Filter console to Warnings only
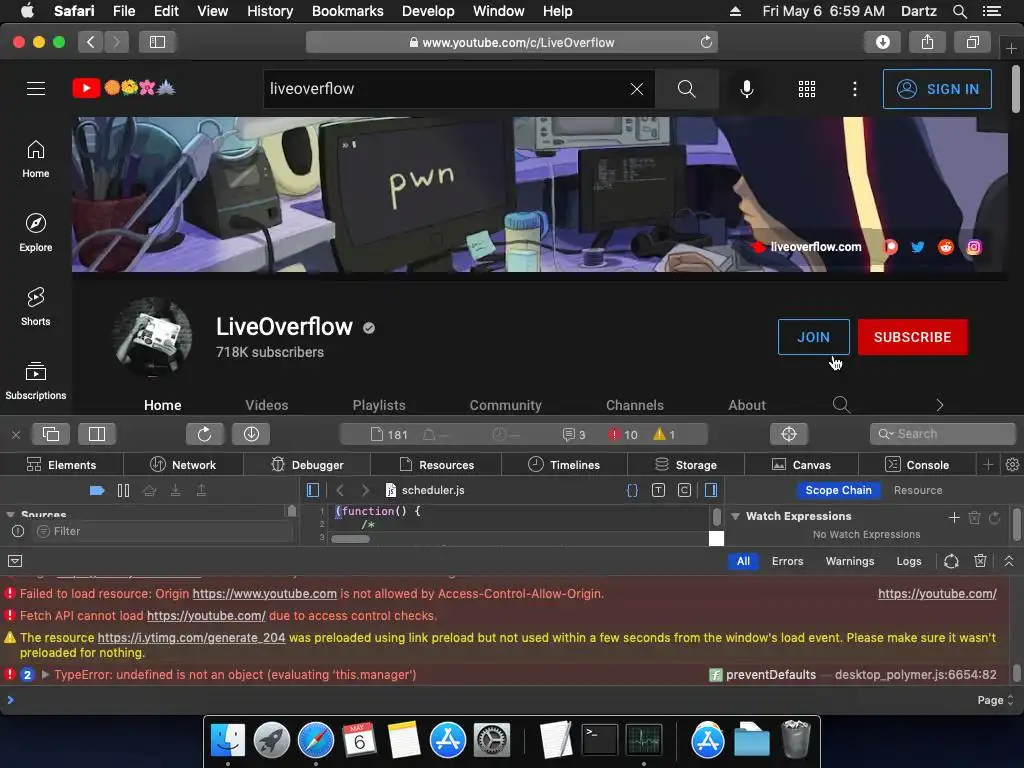Screen dimensions: 1024x768 click(x=850, y=561)
